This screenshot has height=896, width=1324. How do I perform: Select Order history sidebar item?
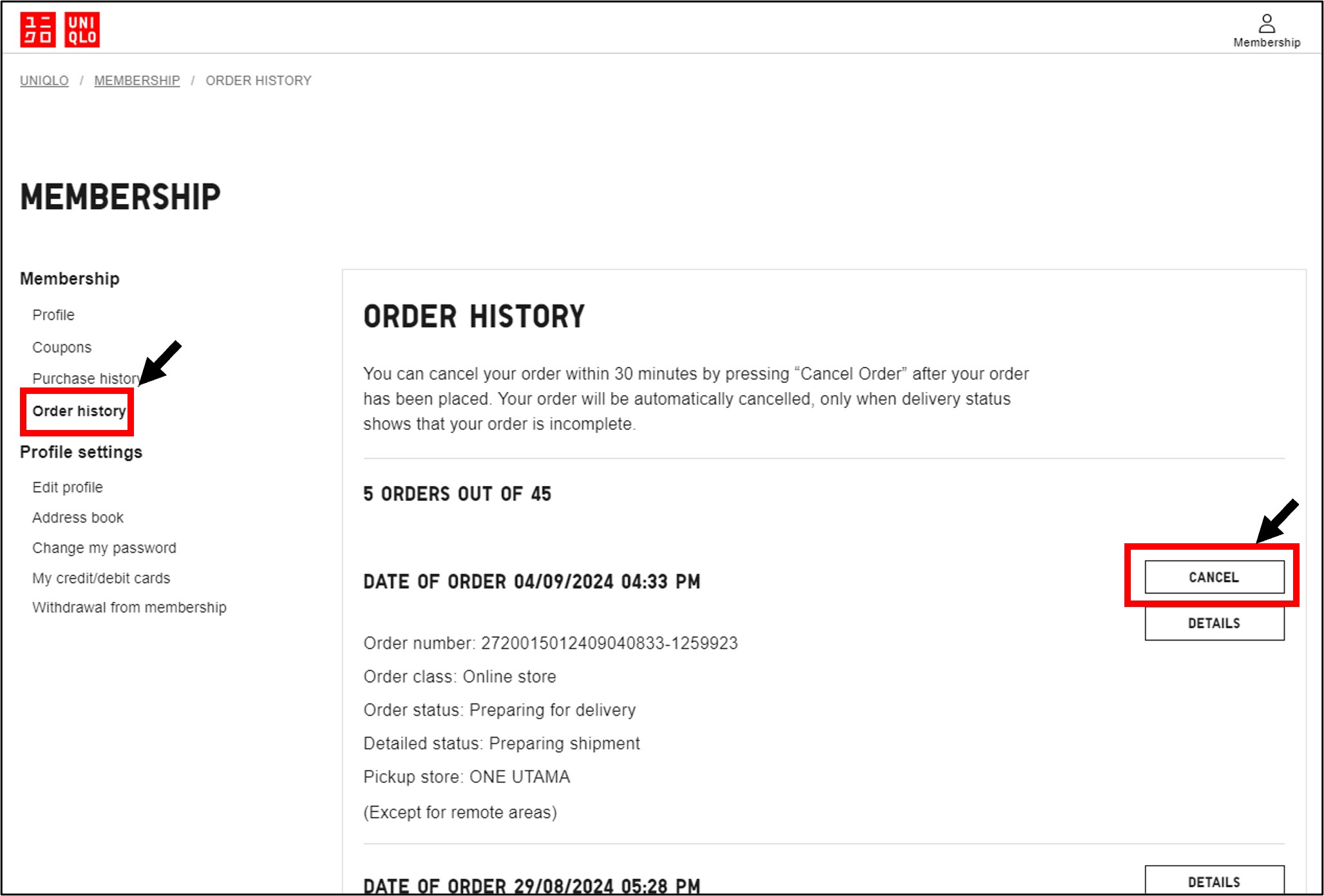point(79,411)
